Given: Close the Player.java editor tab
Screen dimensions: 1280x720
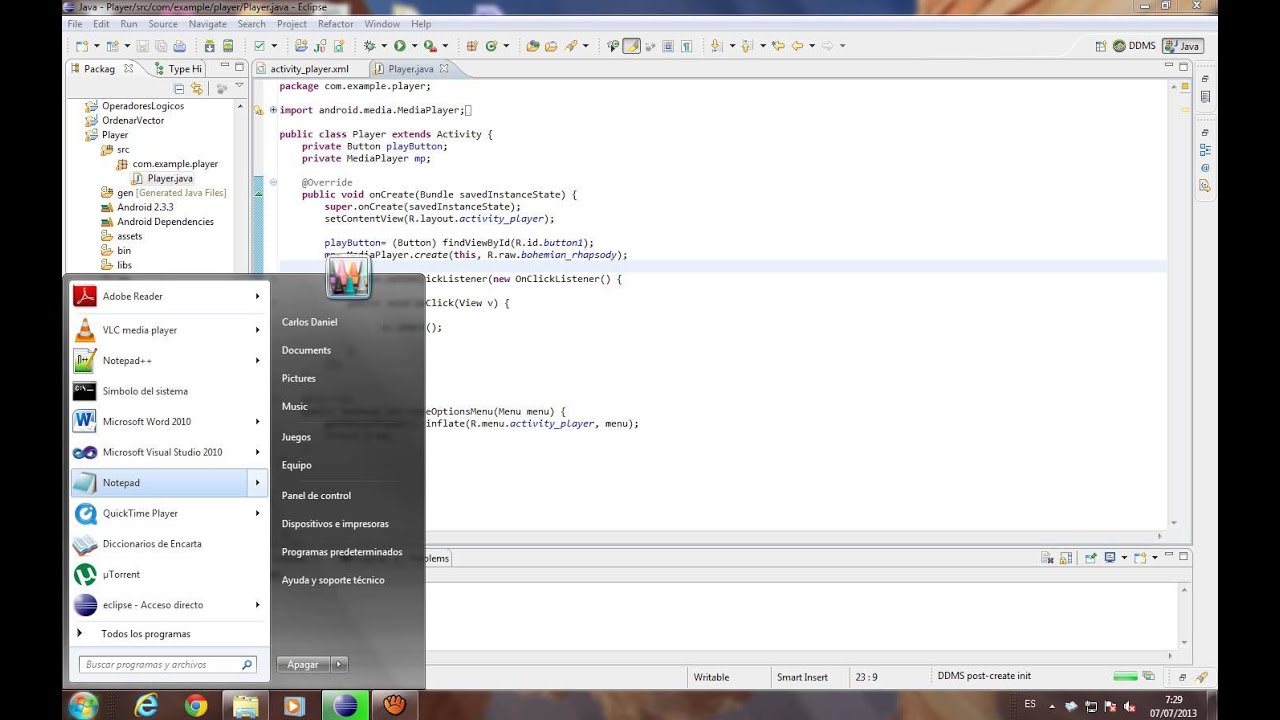Looking at the screenshot, I should 444,69.
